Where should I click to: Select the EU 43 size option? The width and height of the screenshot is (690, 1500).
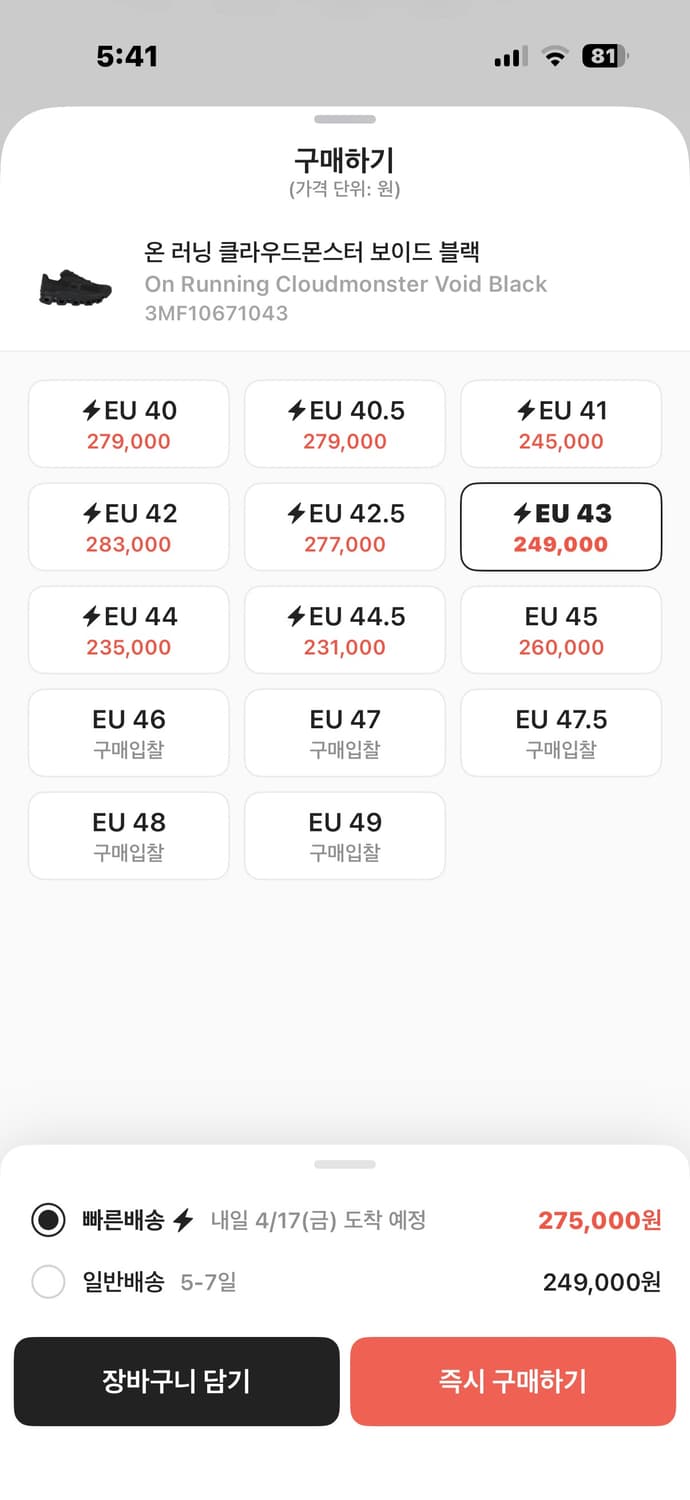[561, 527]
